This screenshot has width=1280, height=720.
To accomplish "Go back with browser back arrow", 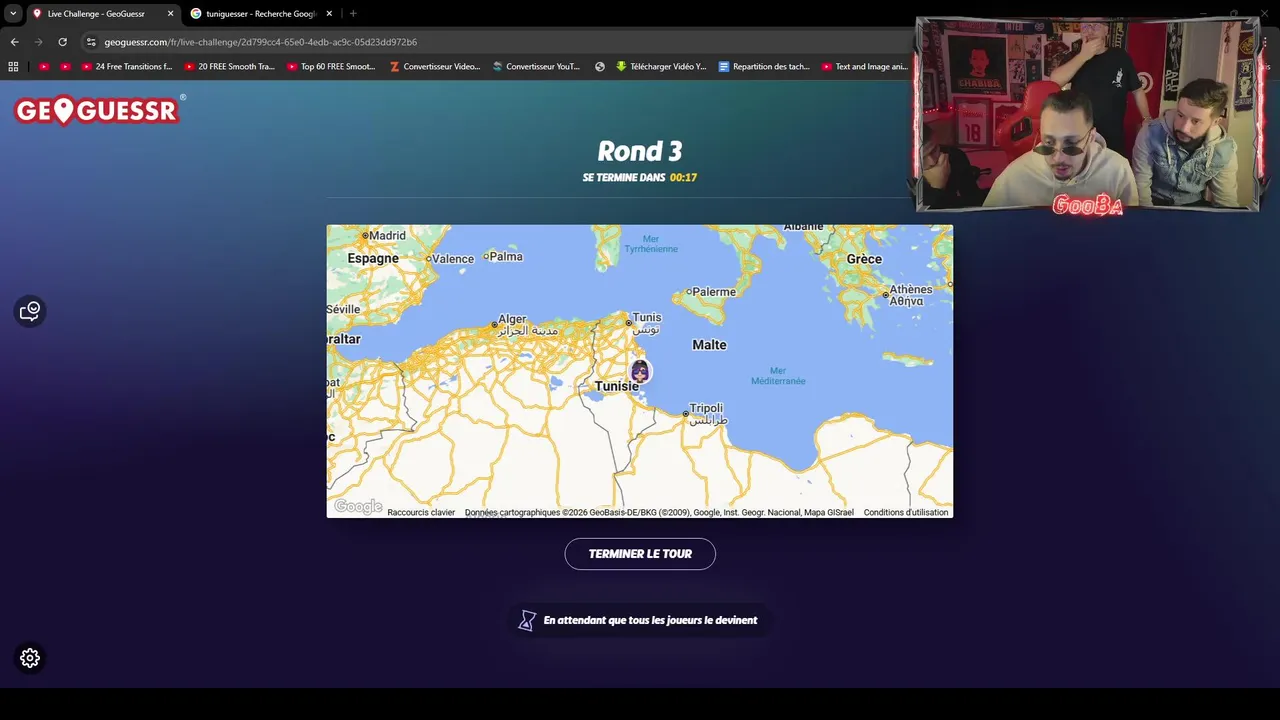I will pyautogui.click(x=14, y=42).
